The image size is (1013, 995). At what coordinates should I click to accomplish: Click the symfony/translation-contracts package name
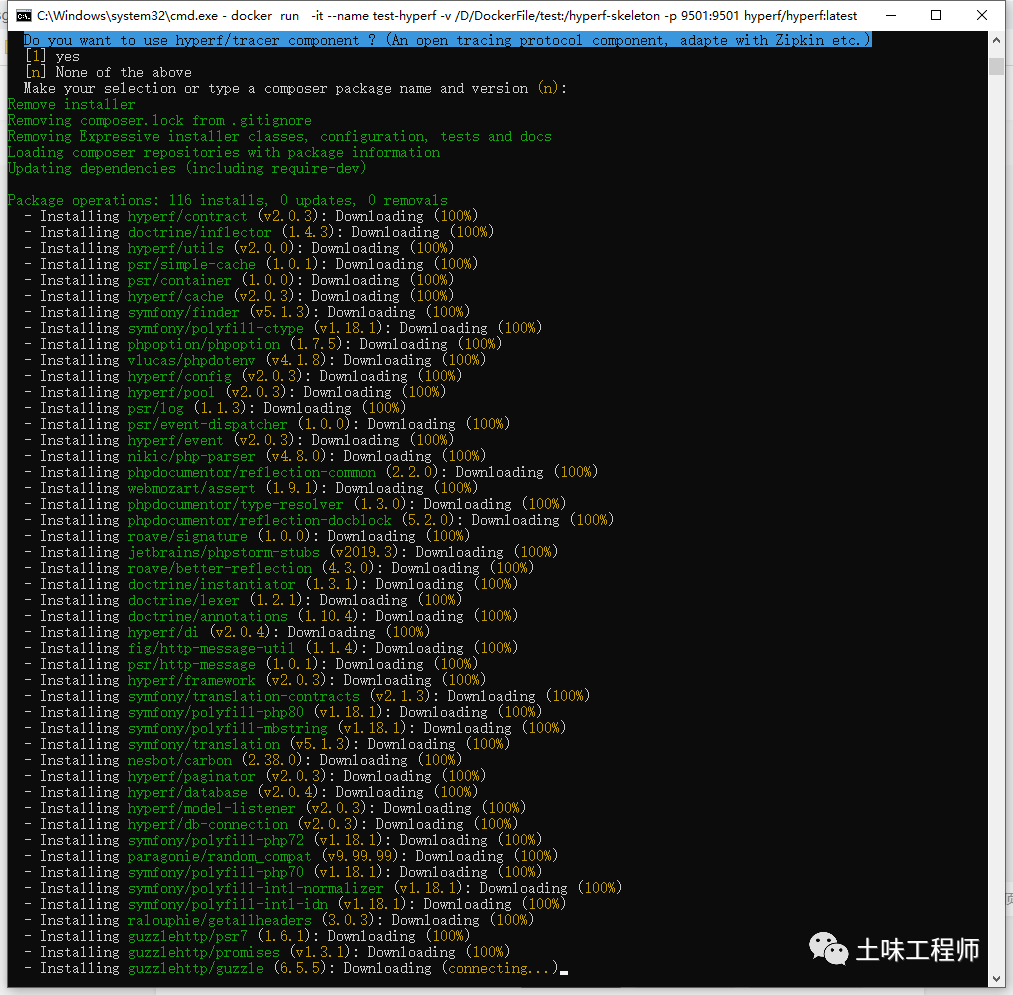pos(244,696)
